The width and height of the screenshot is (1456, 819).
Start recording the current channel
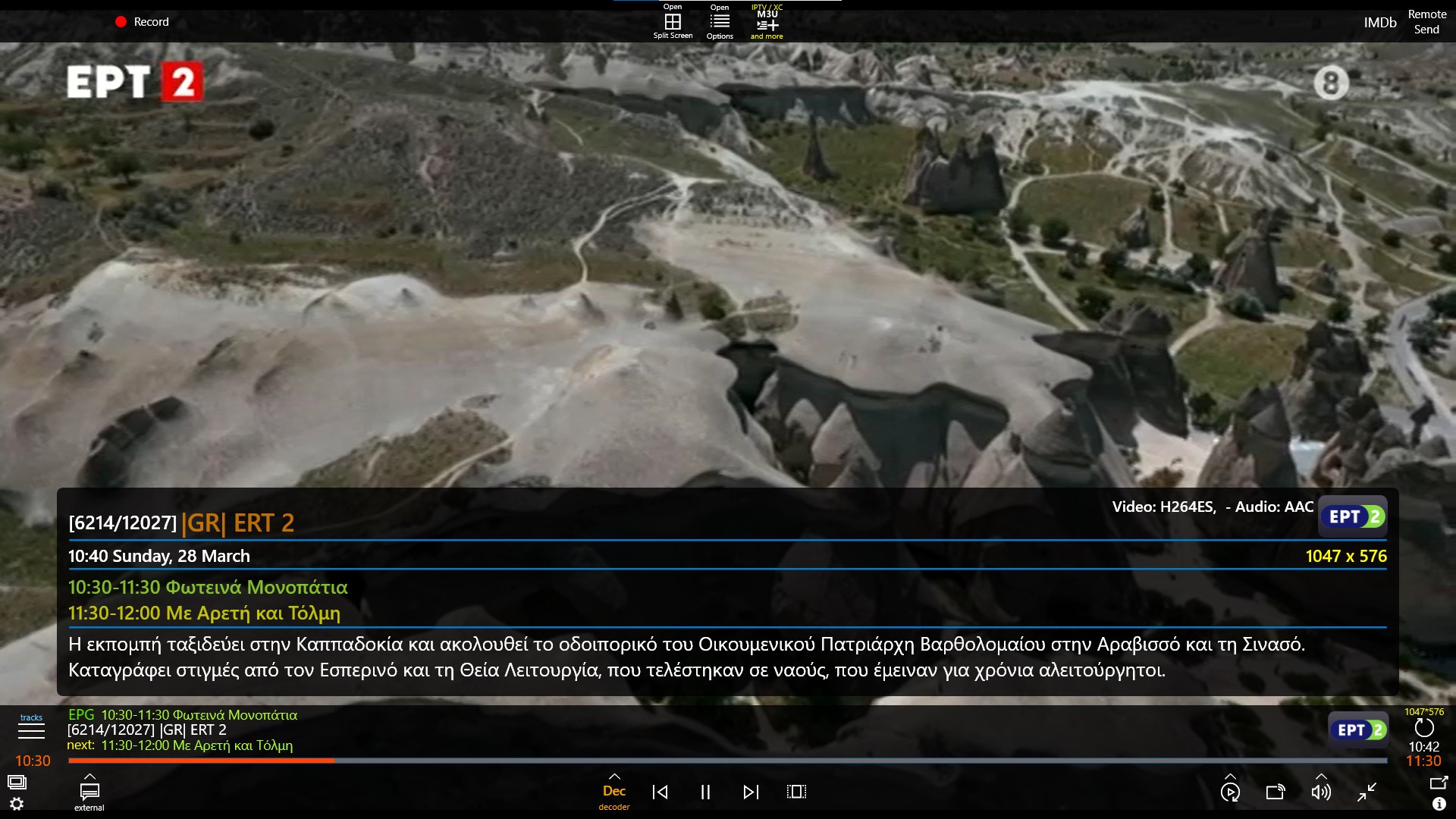(143, 21)
